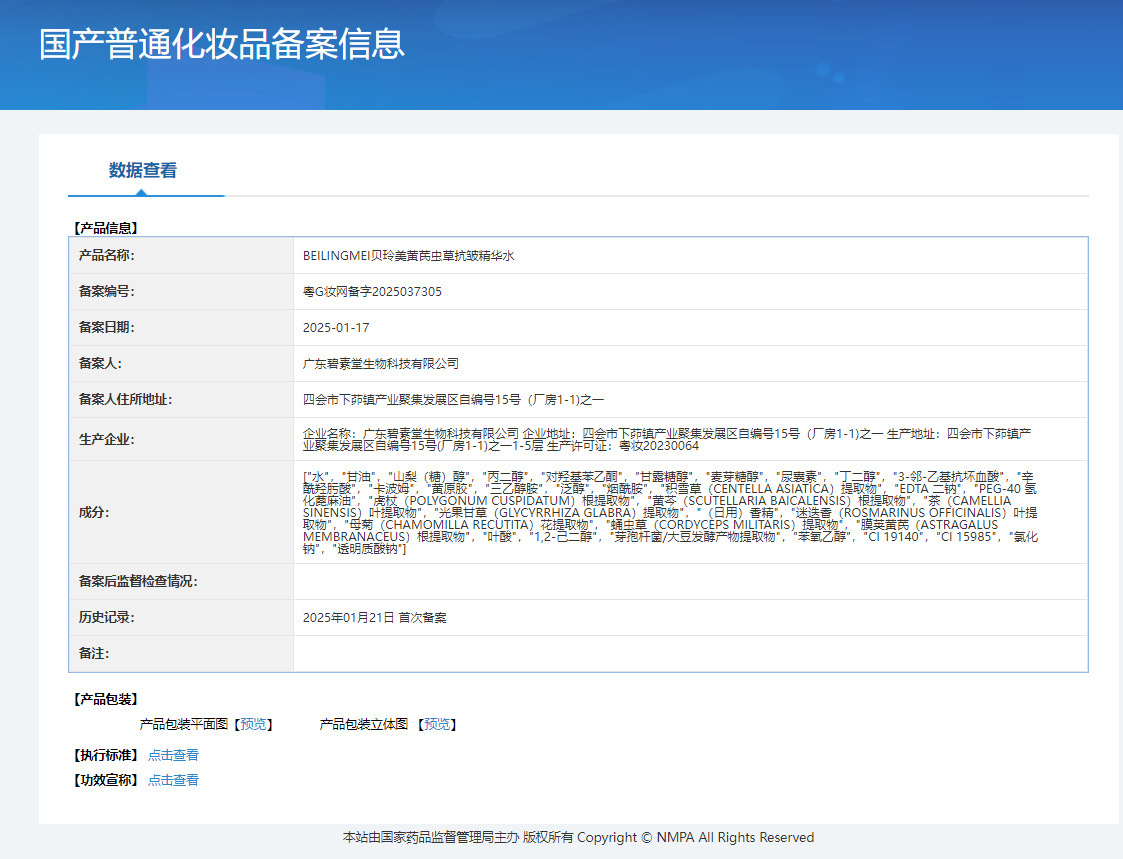Click the 生产企业 row label
The height and width of the screenshot is (859, 1123).
[107, 439]
